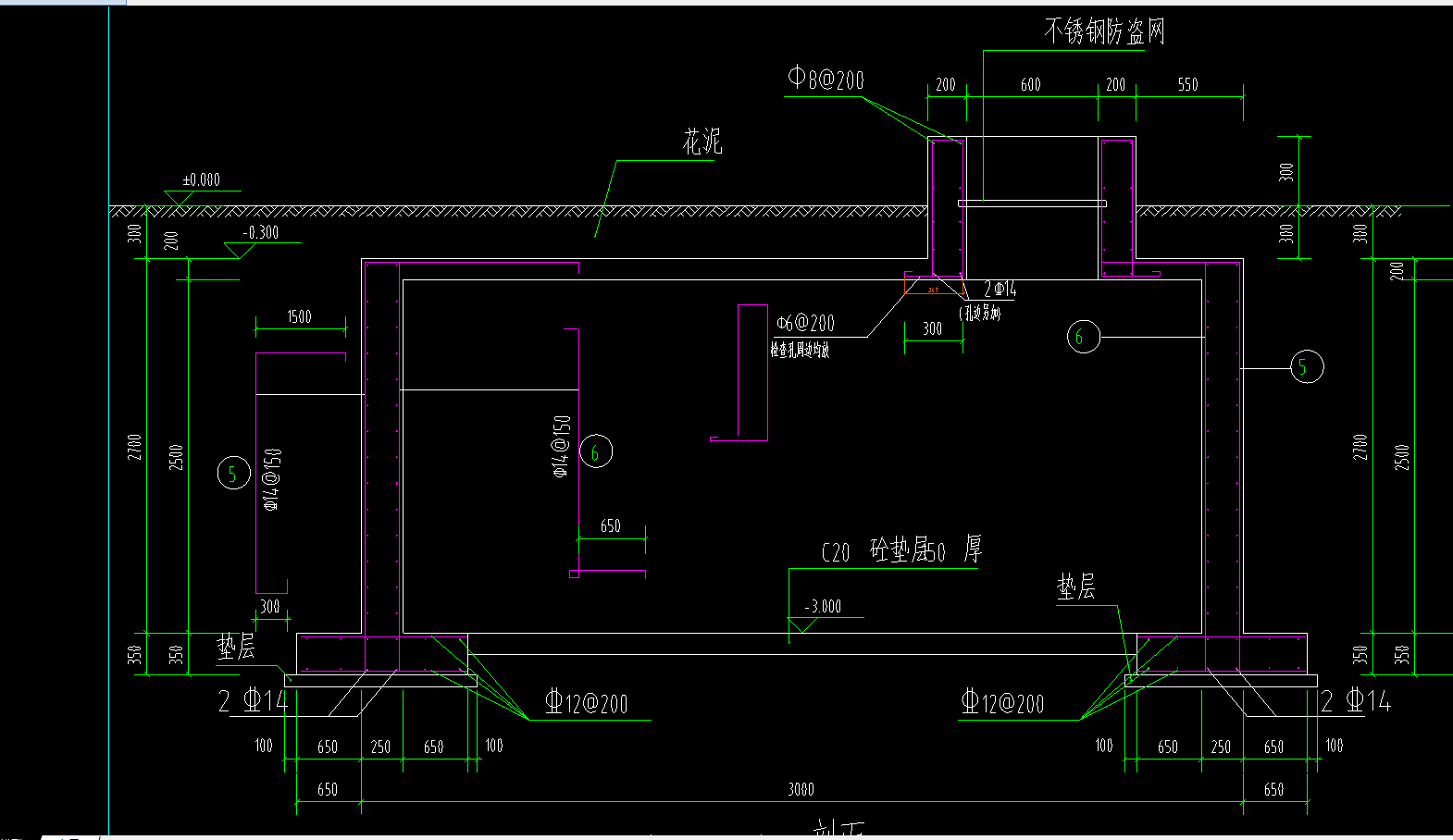Select the 2Φ14 label beside the inspection hole
Viewport: 1453px width, 840px height.
(x=1000, y=290)
